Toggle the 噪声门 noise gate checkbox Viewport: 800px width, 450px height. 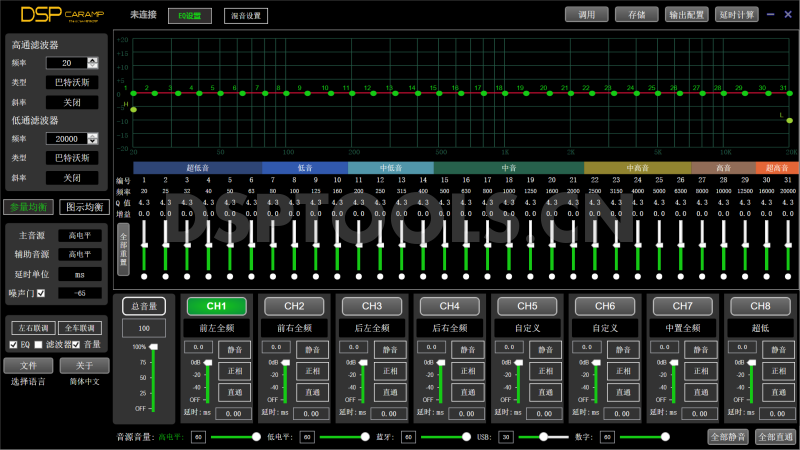point(42,293)
